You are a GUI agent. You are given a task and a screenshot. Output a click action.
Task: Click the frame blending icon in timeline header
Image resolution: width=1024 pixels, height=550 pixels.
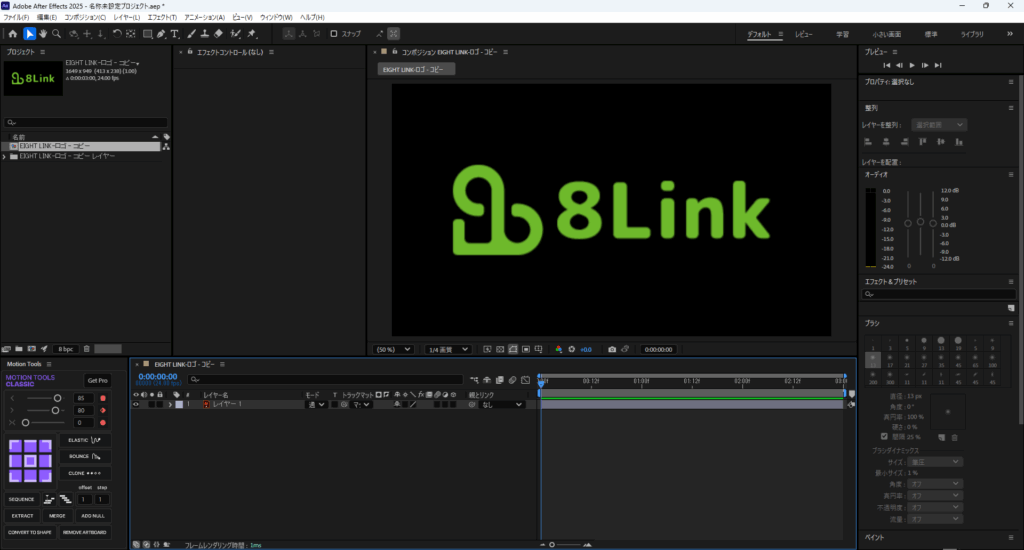(x=500, y=380)
